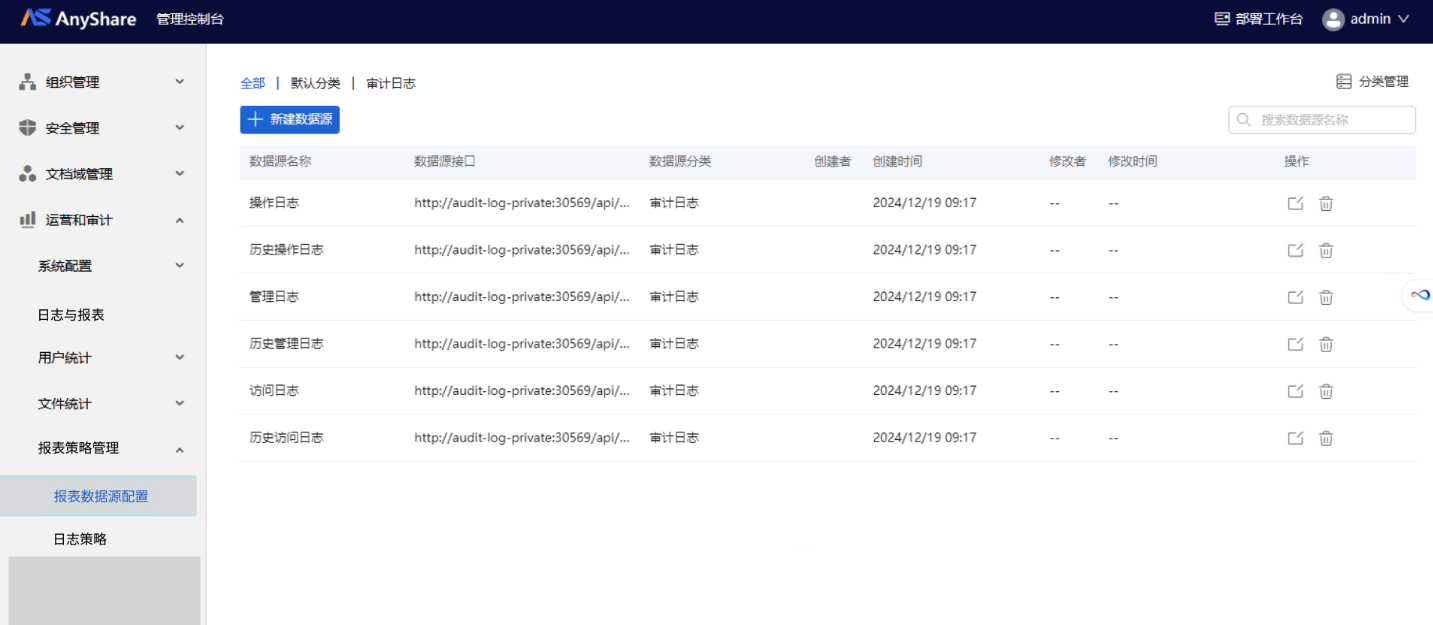
Task: Delete the 历史管理日志 data source
Action: [1326, 344]
